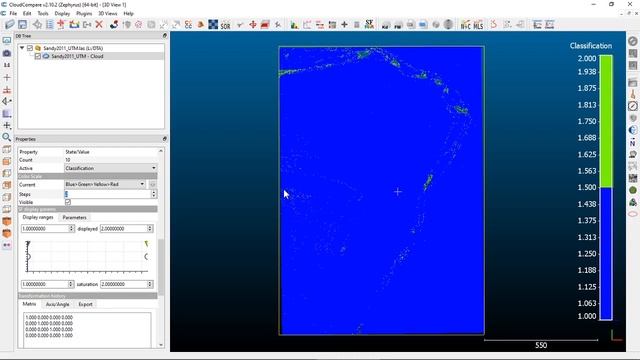Open the Blue>Green>Yellow>Red color scale dropdown
The width and height of the screenshot is (640, 360).
click(105, 184)
